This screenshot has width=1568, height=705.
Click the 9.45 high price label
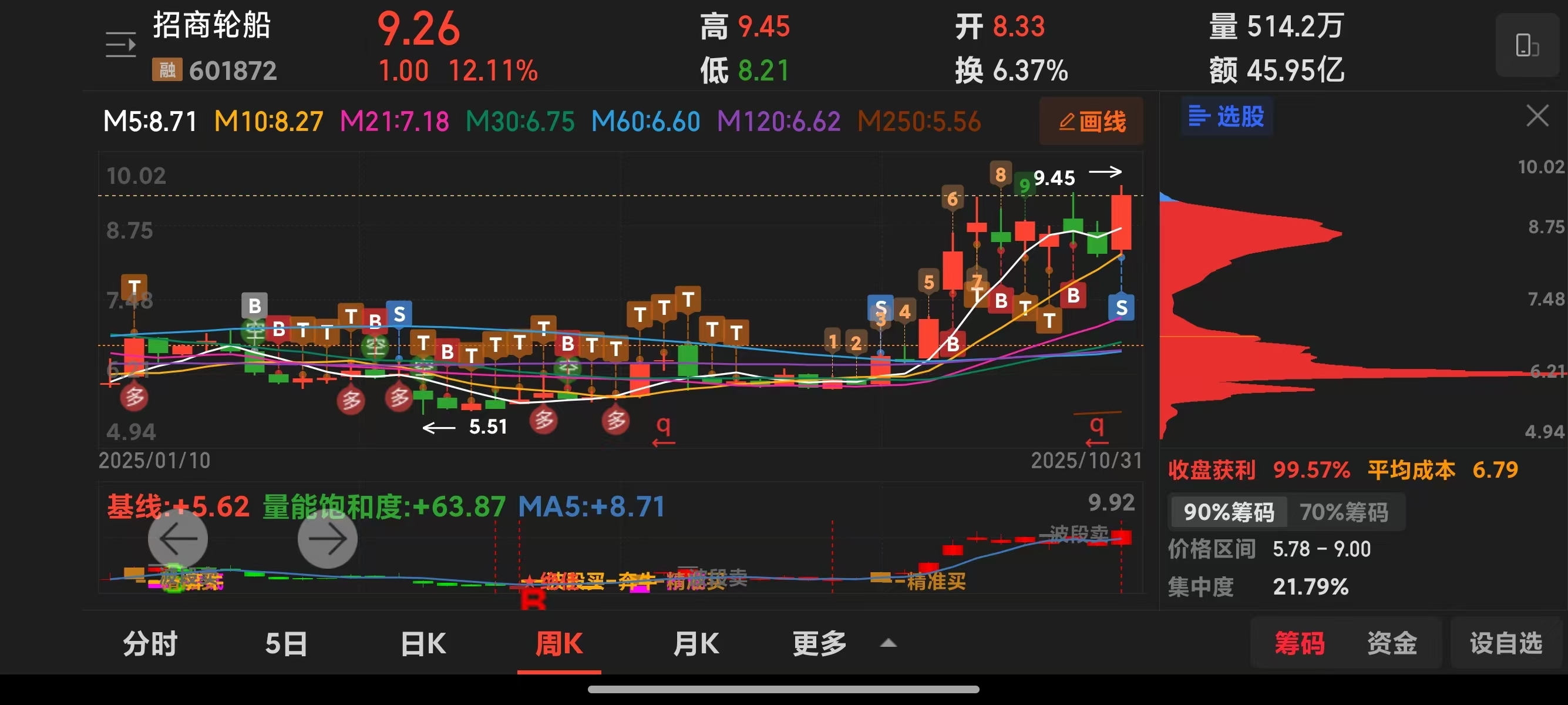point(1054,178)
